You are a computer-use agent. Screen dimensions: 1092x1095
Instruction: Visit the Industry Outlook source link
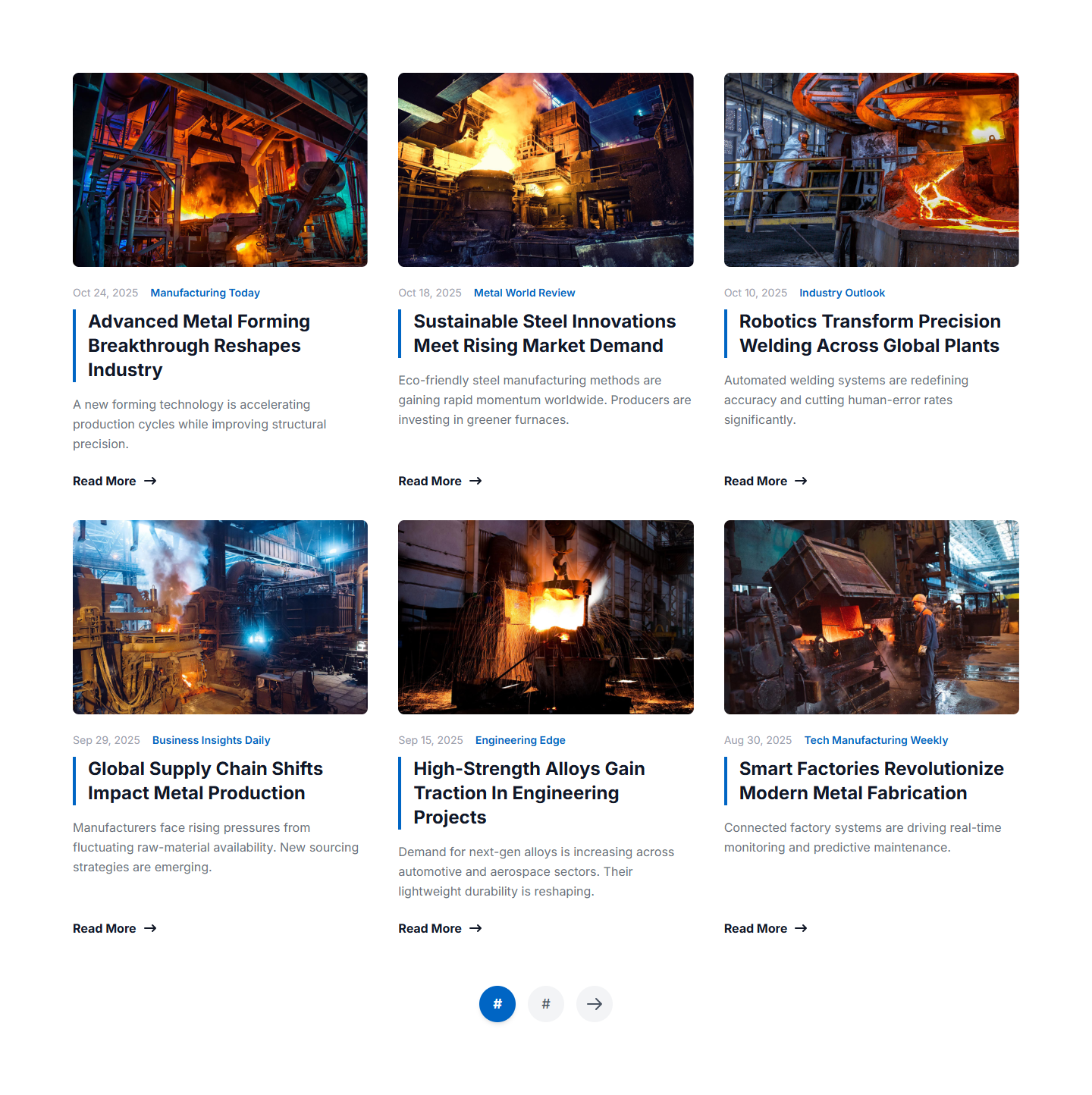[842, 293]
